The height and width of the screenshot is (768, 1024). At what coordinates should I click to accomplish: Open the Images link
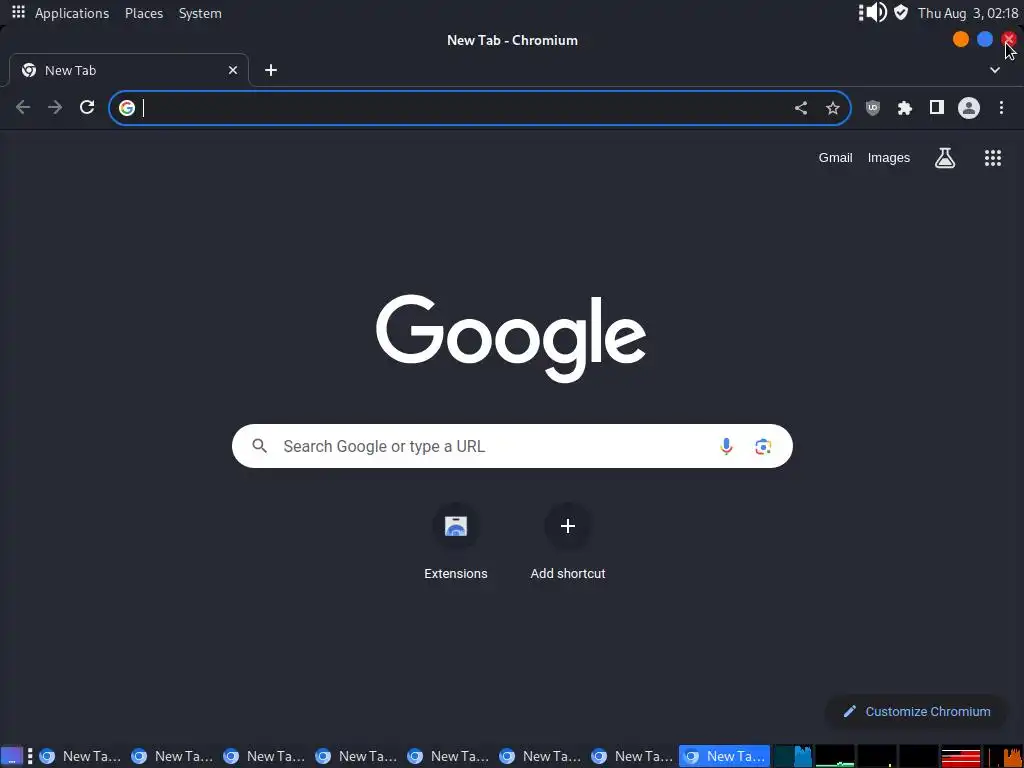click(888, 157)
